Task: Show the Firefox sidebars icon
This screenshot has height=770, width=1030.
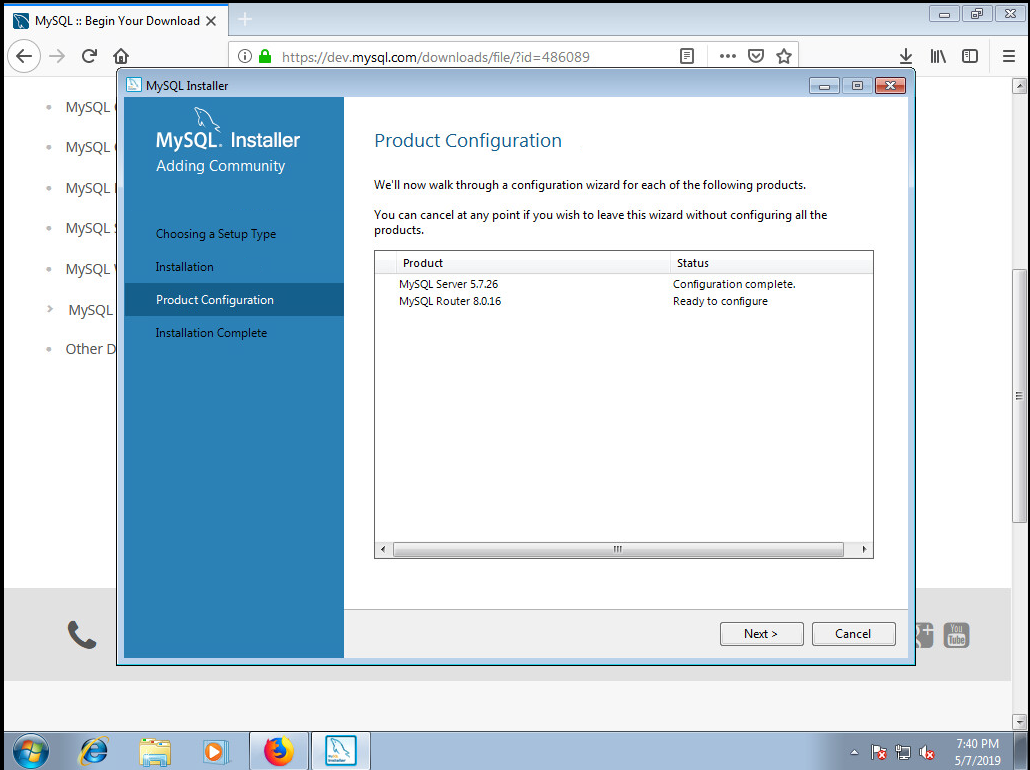Action: [970, 56]
